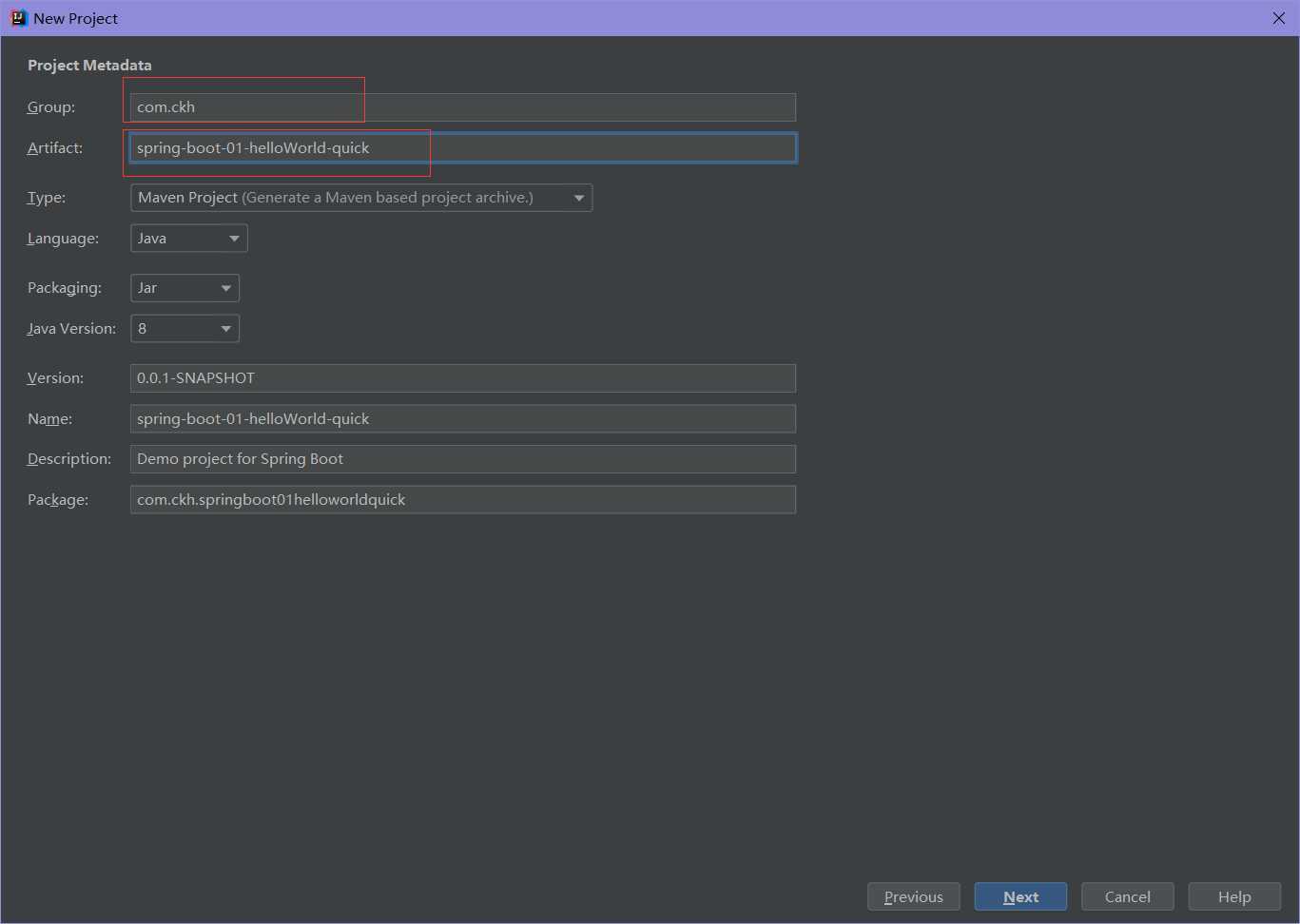Click the Group label
This screenshot has height=924, width=1300.
tap(51, 107)
